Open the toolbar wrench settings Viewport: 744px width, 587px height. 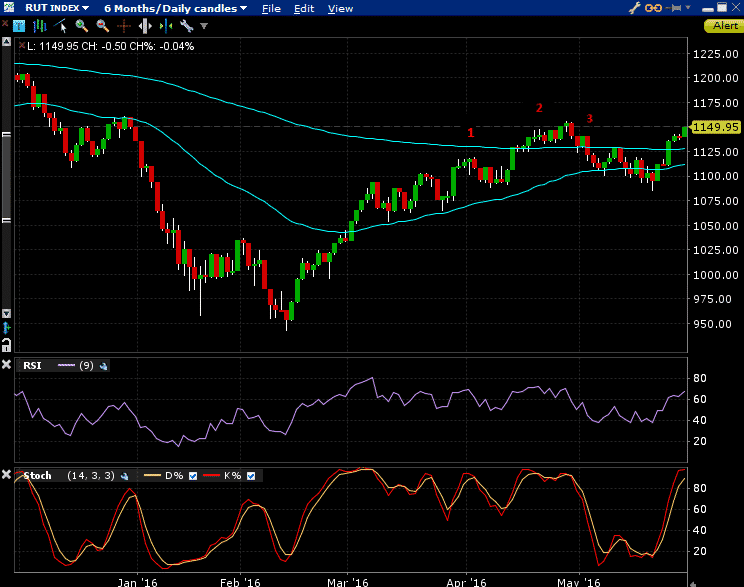point(186,26)
